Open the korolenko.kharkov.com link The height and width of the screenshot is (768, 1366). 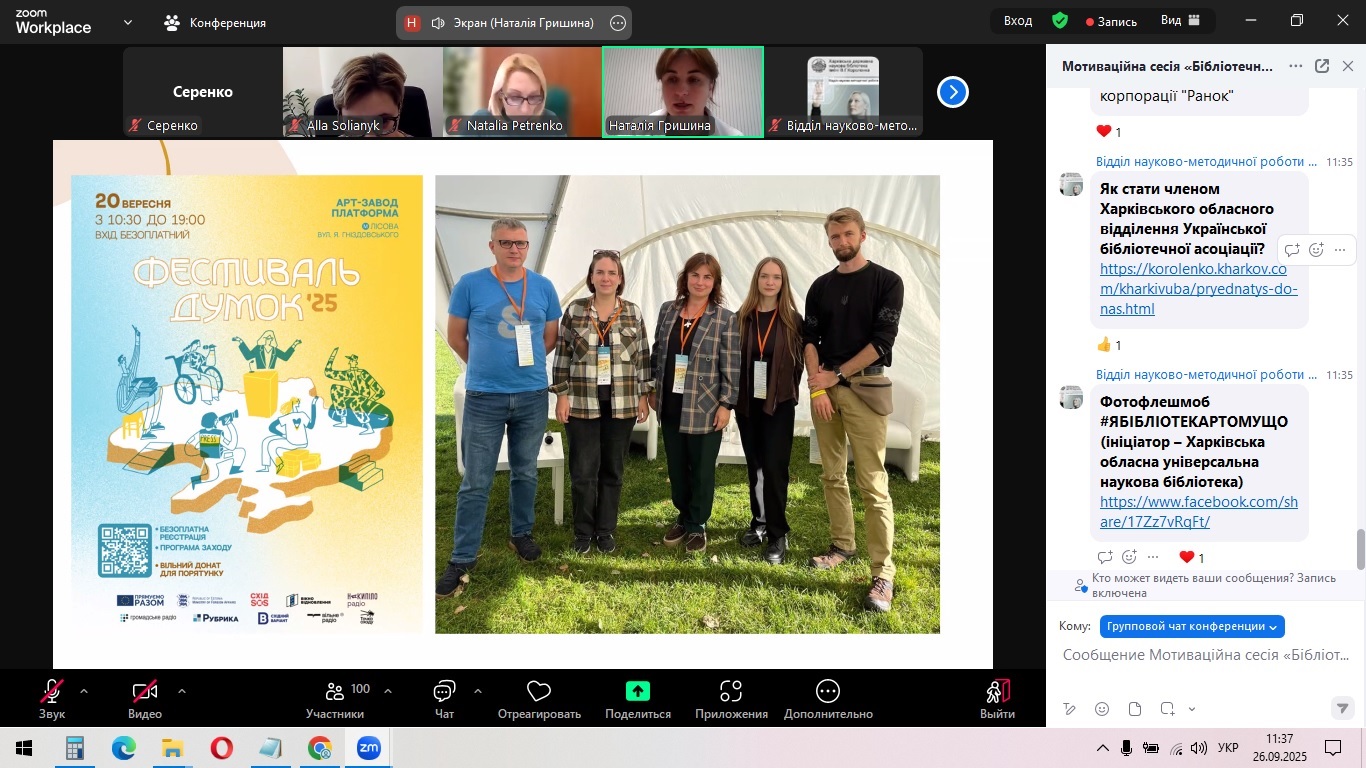(x=1198, y=289)
